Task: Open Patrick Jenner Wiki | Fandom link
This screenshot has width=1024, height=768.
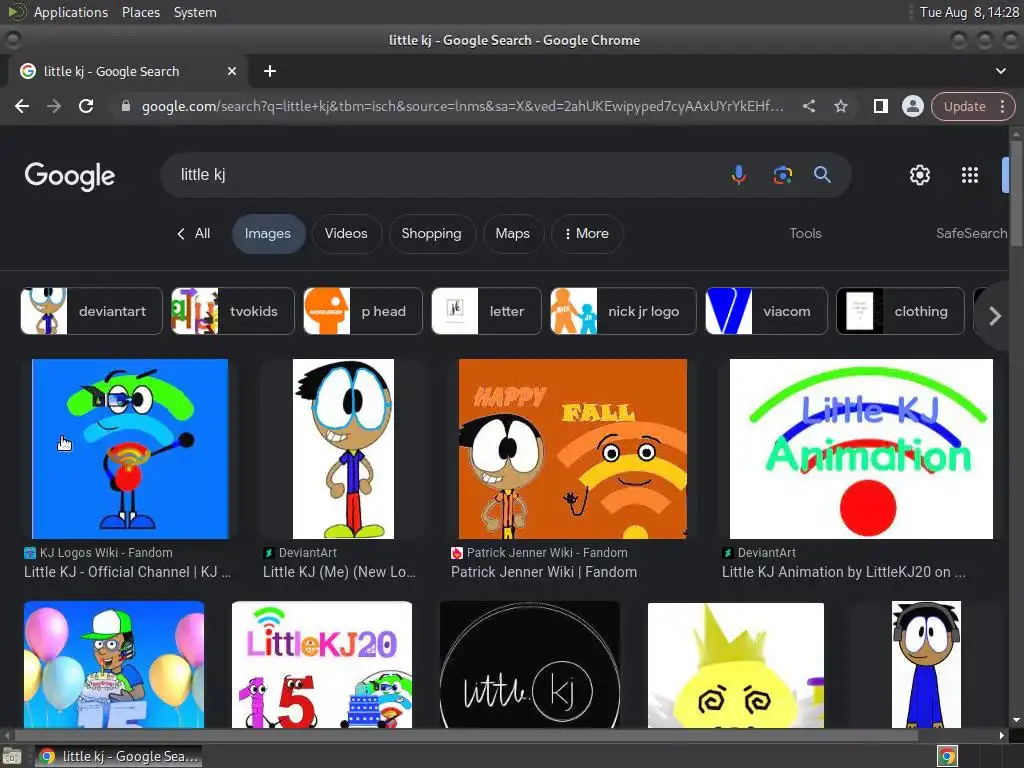Action: pos(544,572)
